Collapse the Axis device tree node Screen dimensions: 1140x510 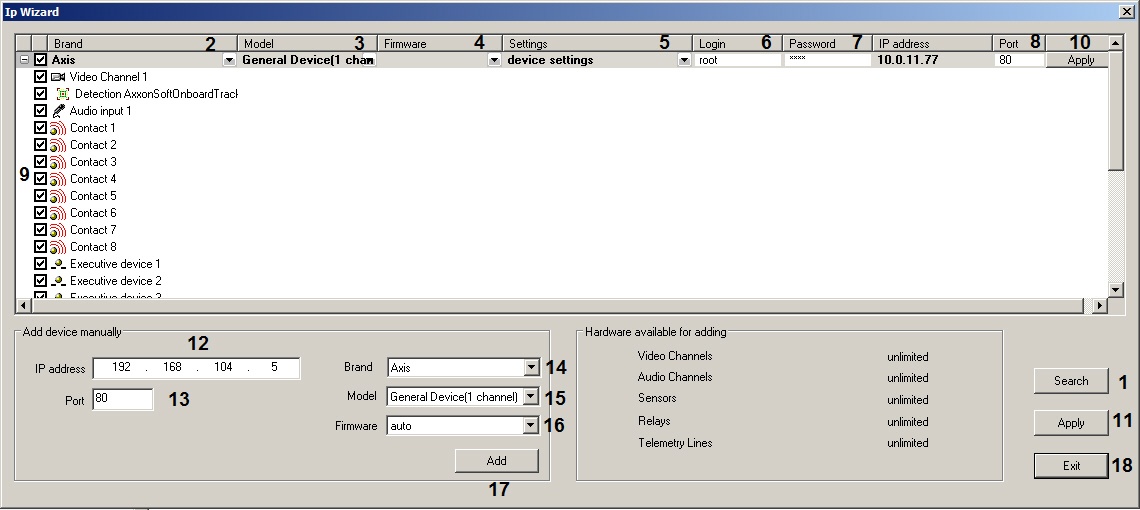pyautogui.click(x=24, y=60)
